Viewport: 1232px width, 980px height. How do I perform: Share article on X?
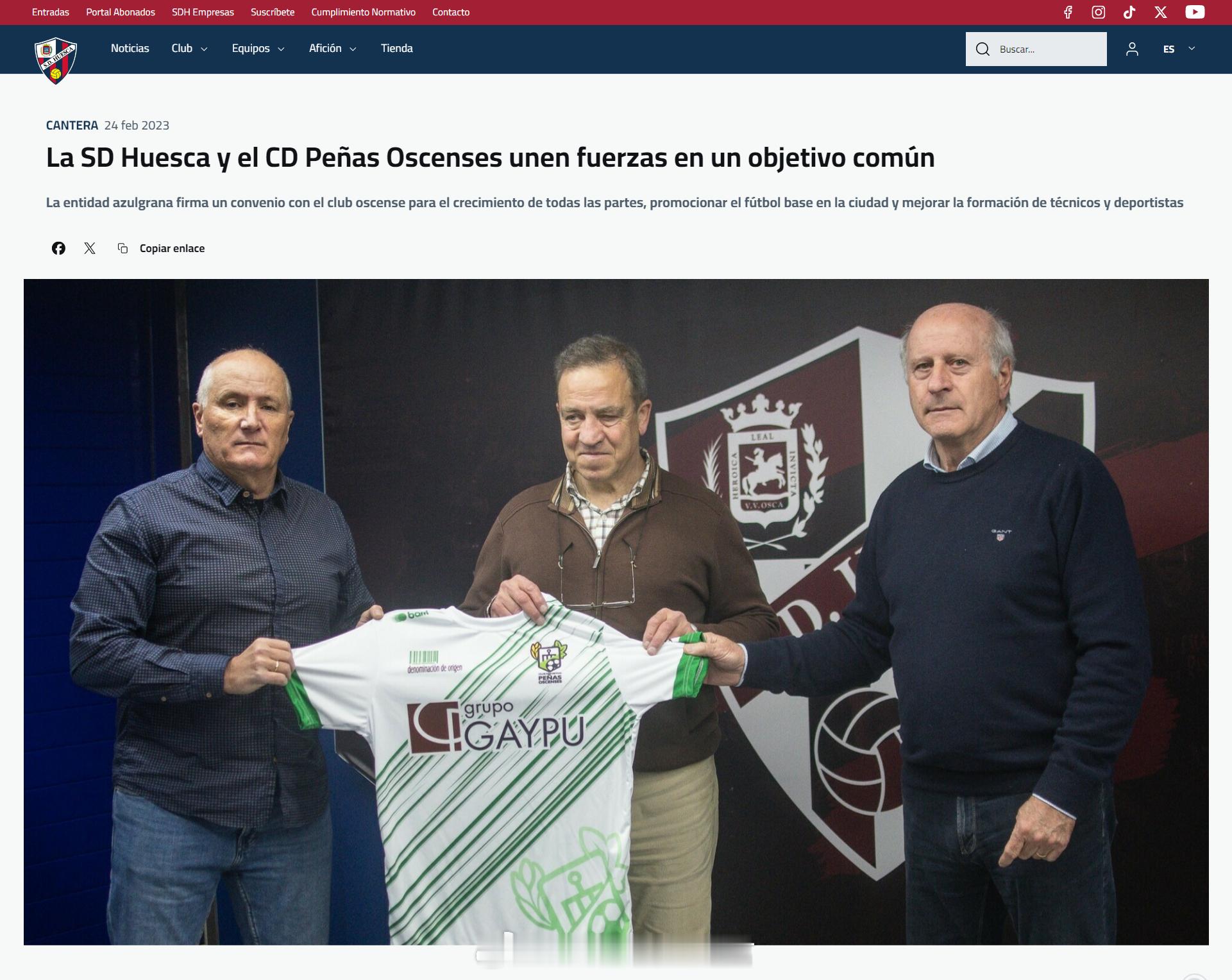(90, 248)
